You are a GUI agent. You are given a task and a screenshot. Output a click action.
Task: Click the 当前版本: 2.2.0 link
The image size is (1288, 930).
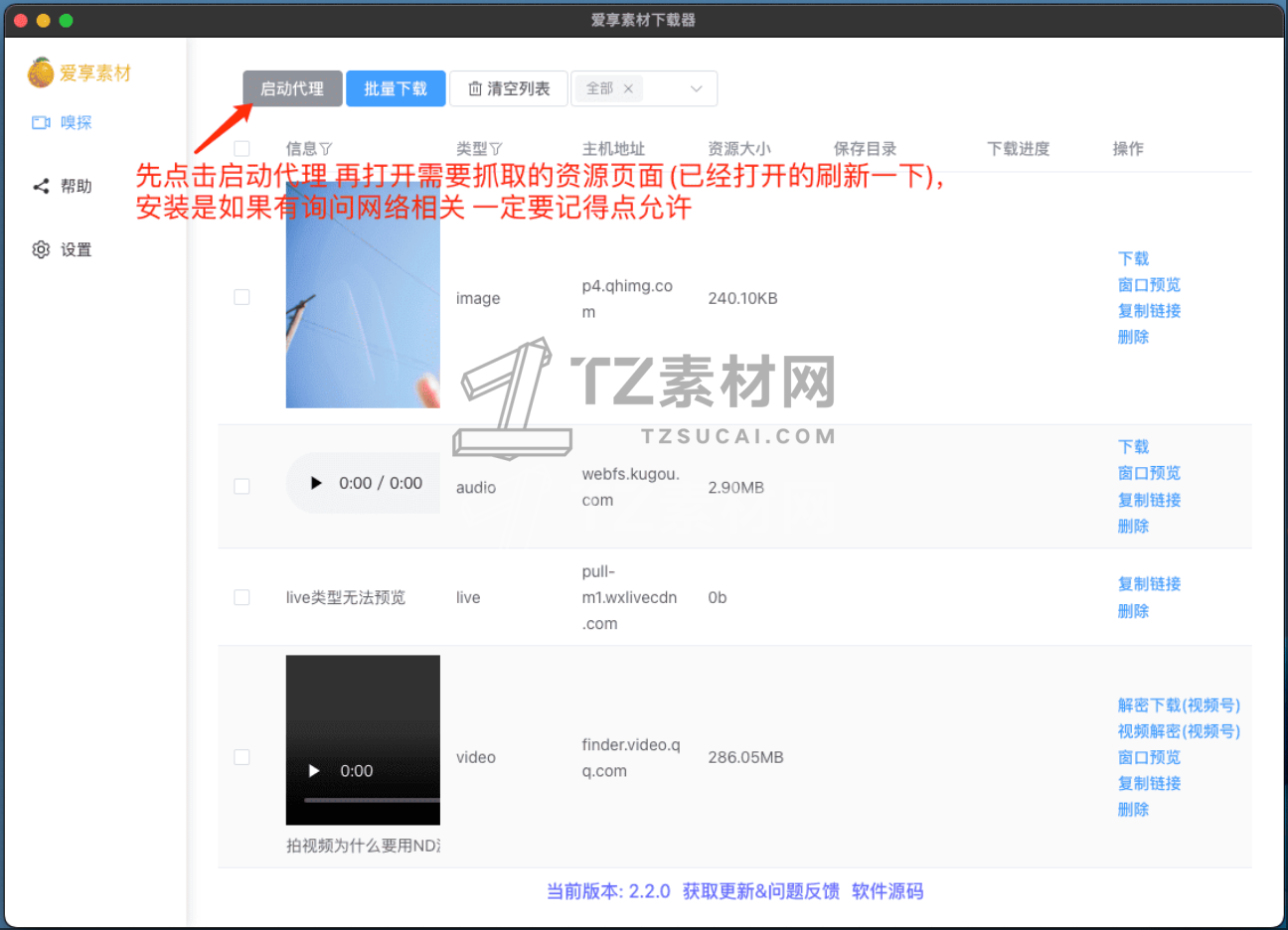tap(608, 891)
